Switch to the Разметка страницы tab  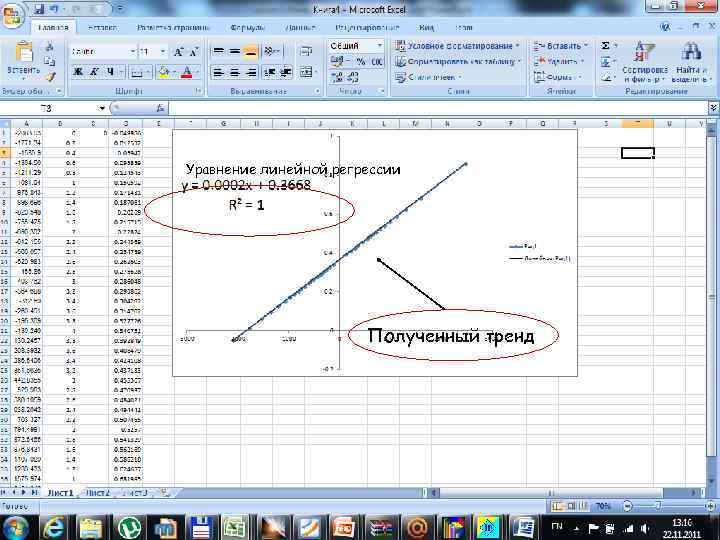pyautogui.click(x=173, y=28)
